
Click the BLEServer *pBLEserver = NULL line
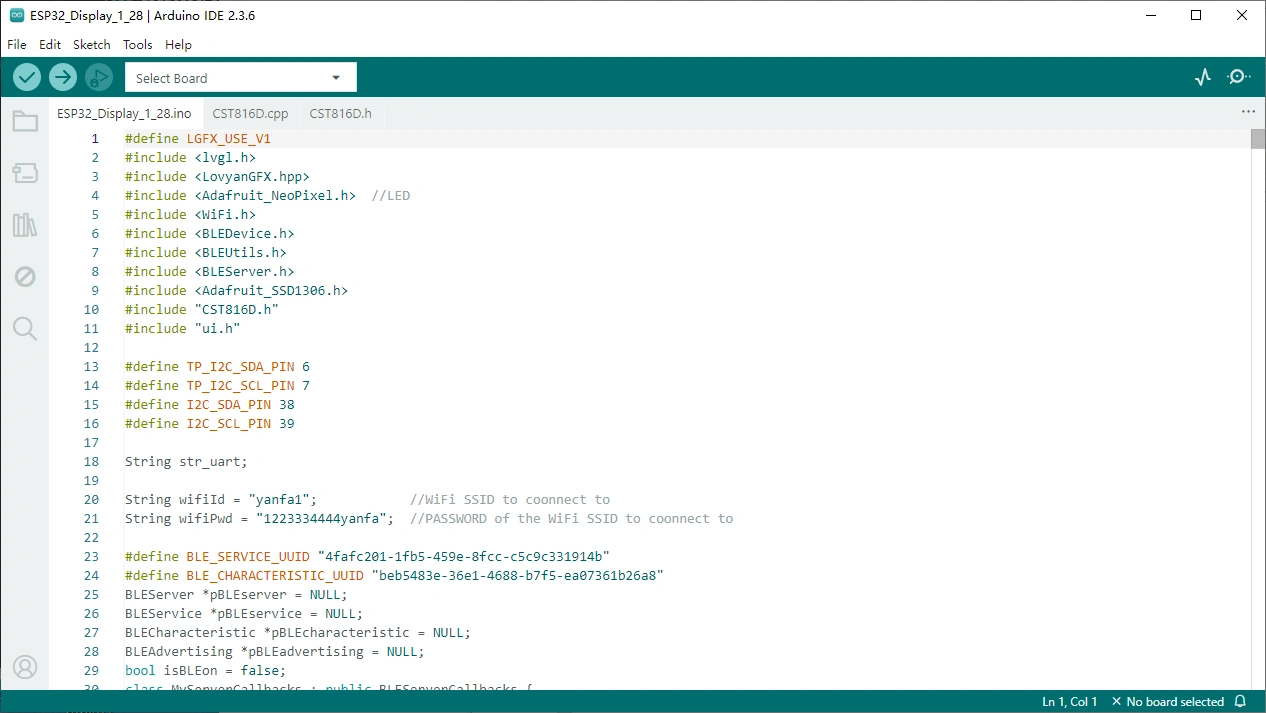[236, 595]
